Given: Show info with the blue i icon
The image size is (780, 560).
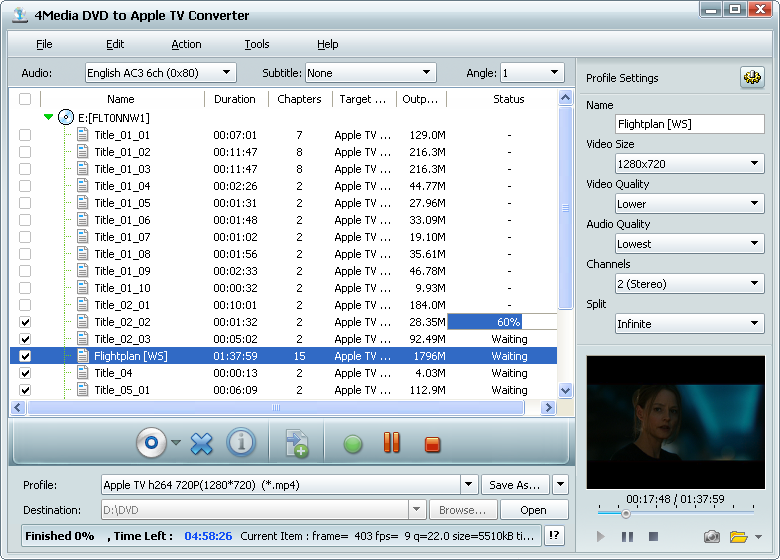Looking at the screenshot, I should (241, 442).
